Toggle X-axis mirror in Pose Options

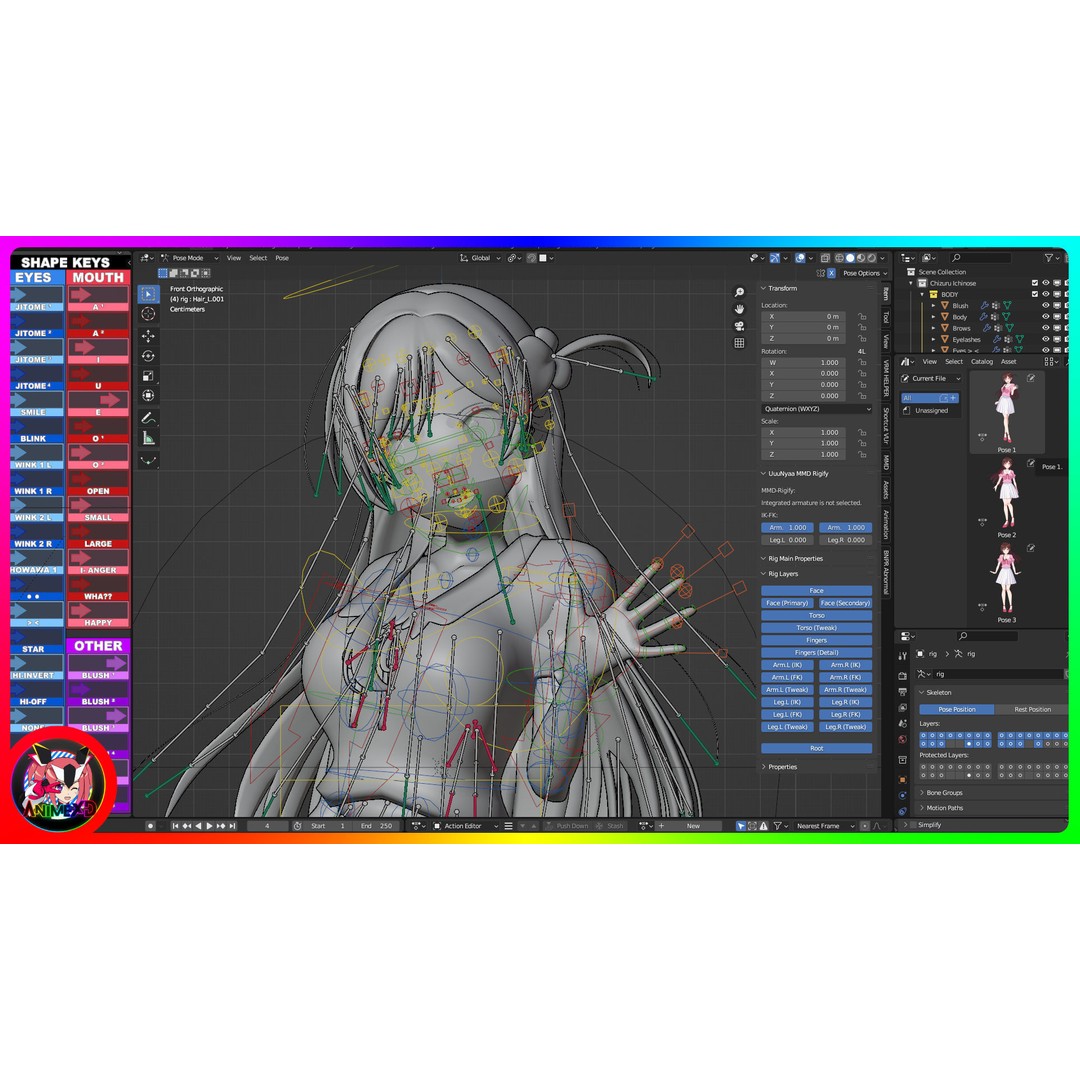coord(831,273)
